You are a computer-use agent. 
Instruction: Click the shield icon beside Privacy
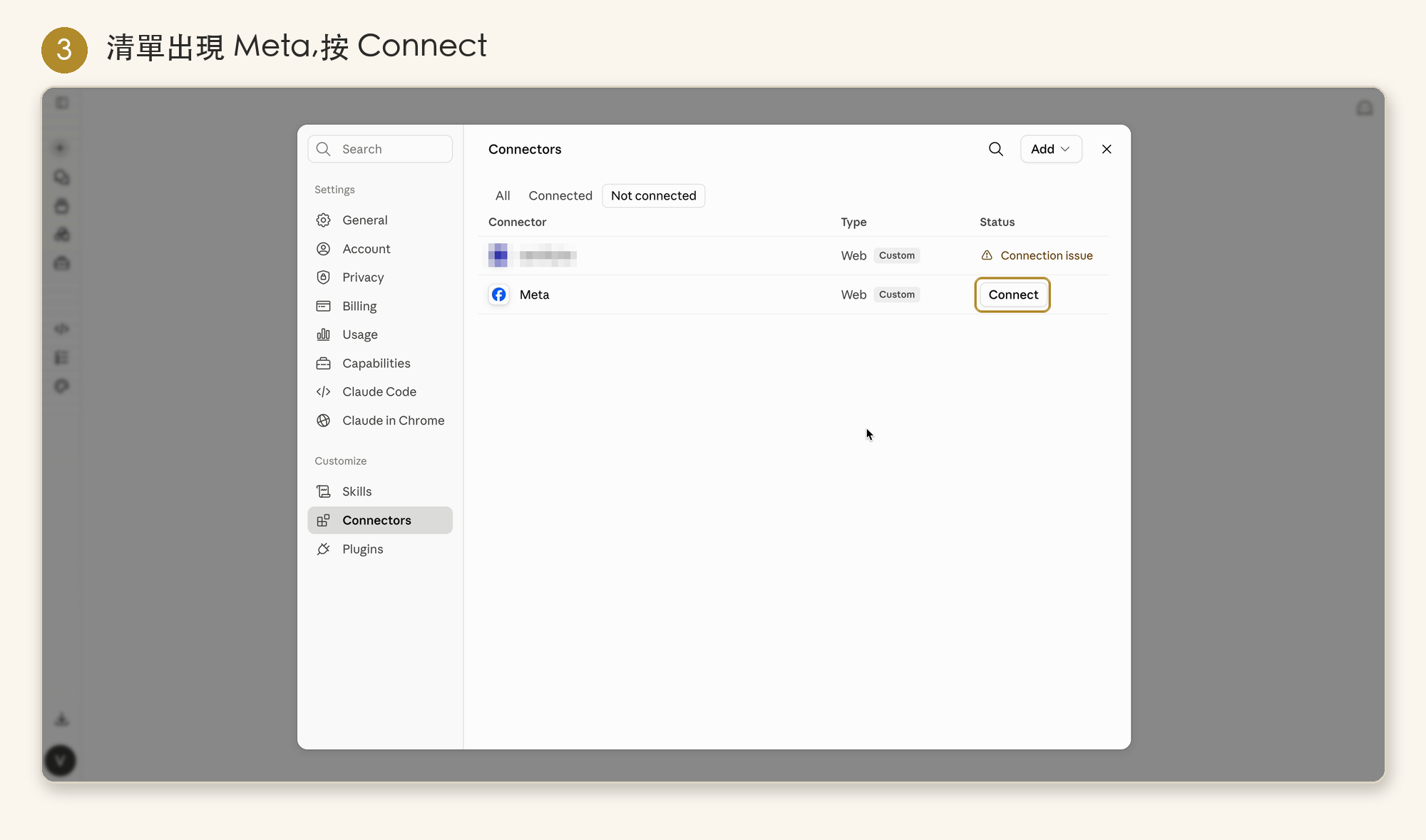pos(323,277)
